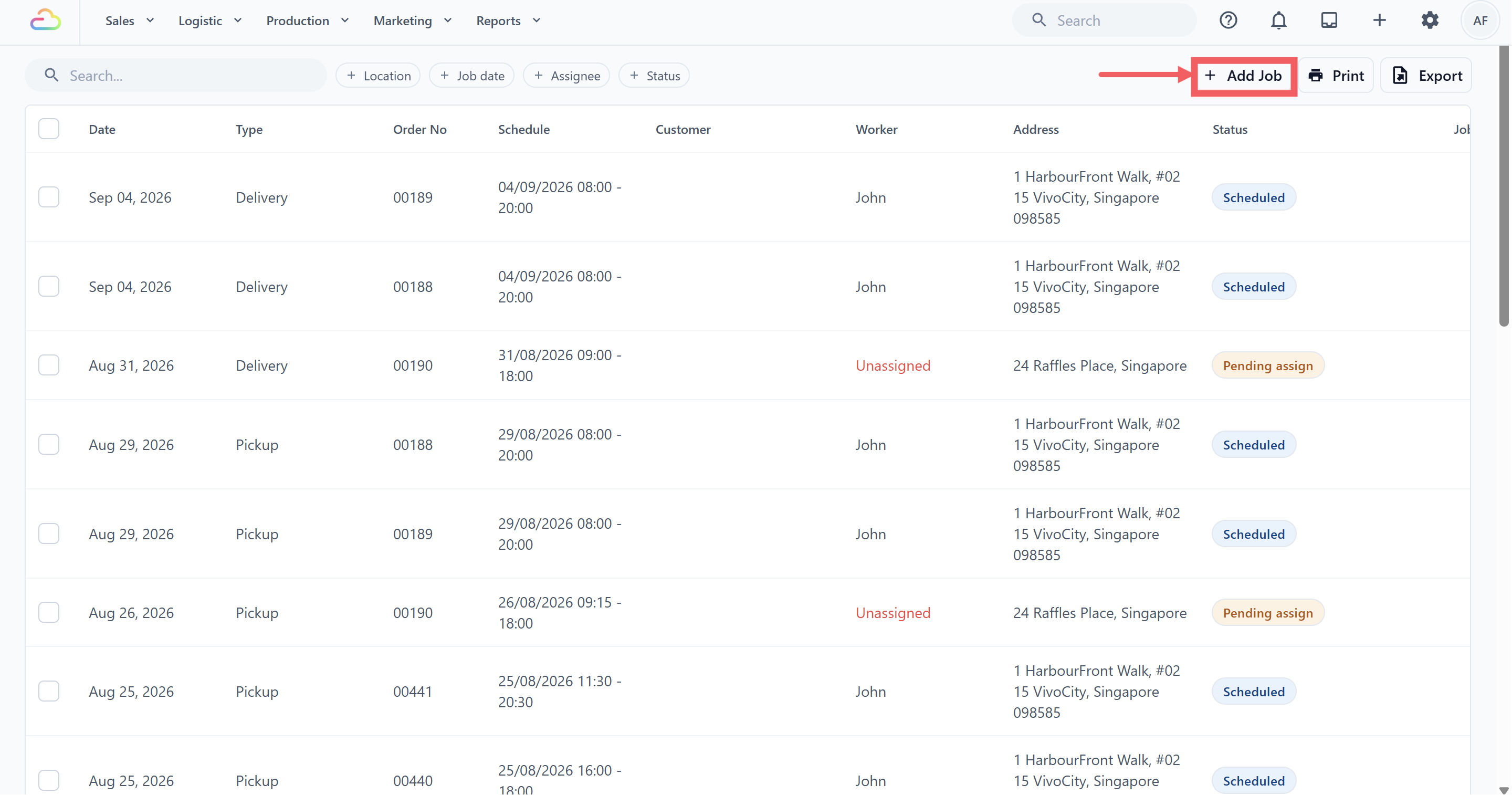
Task: Open the Marketing menu
Action: 412,20
